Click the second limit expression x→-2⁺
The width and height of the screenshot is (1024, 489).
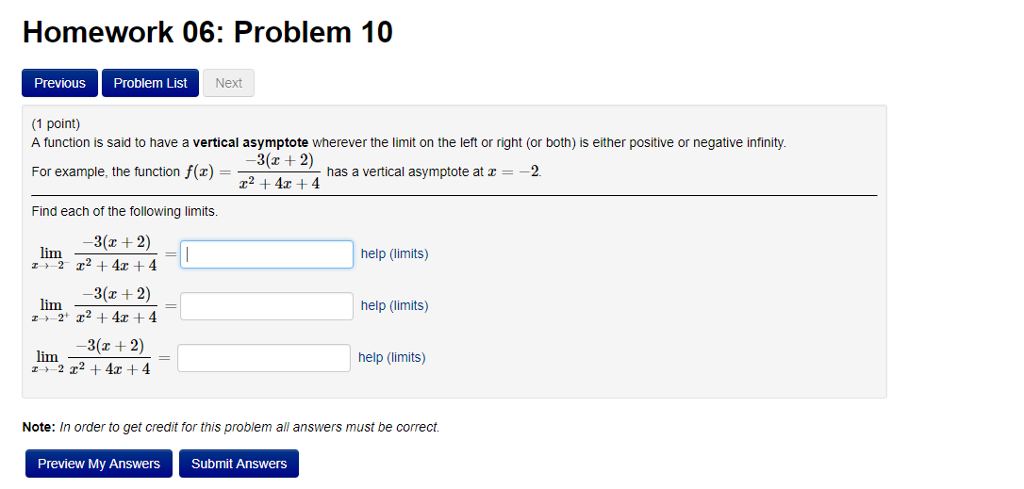coord(94,306)
